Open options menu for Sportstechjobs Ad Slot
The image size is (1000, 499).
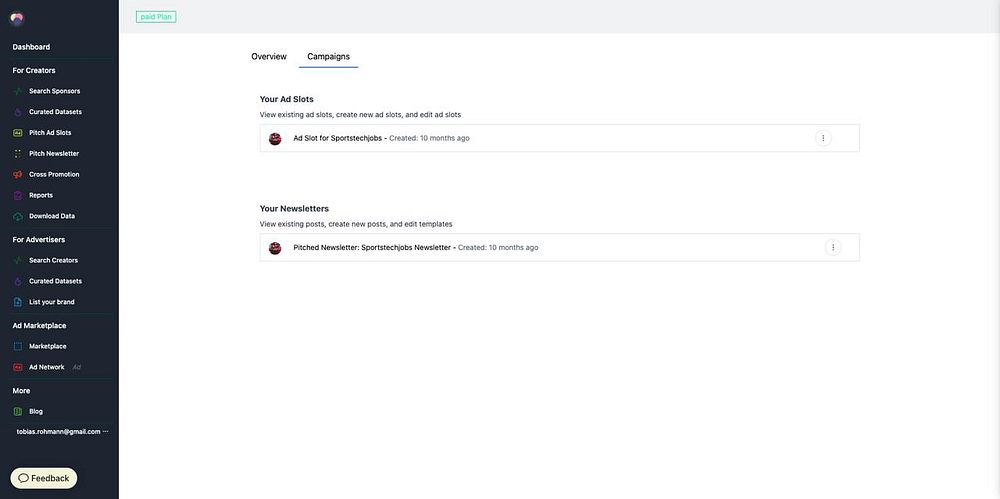pos(823,138)
